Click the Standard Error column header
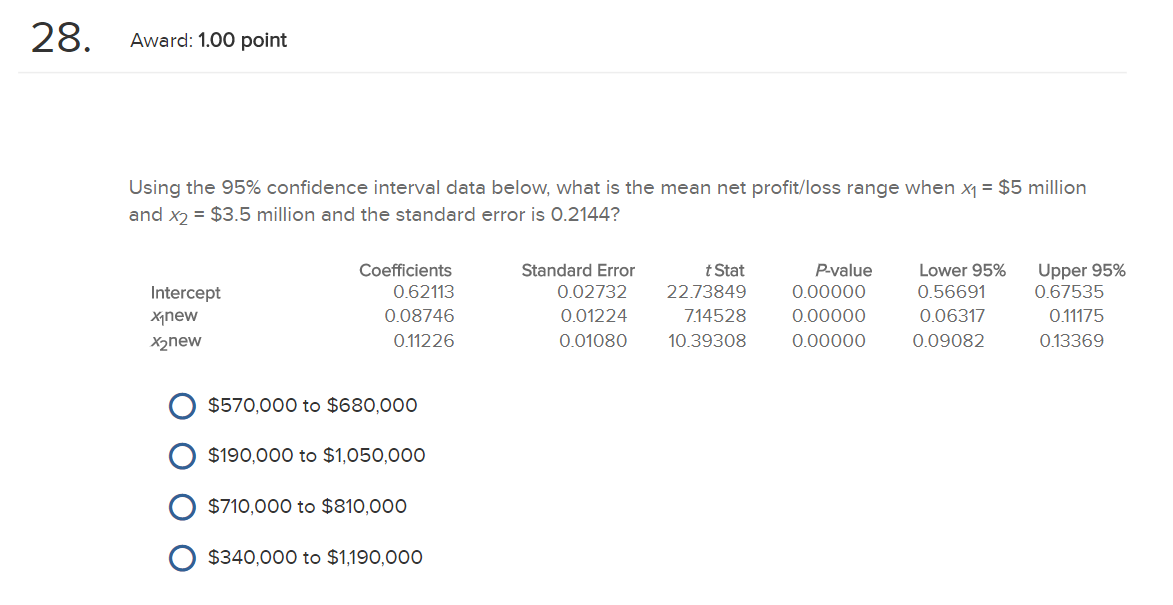Screen dimensions: 1173x605 click(x=578, y=270)
